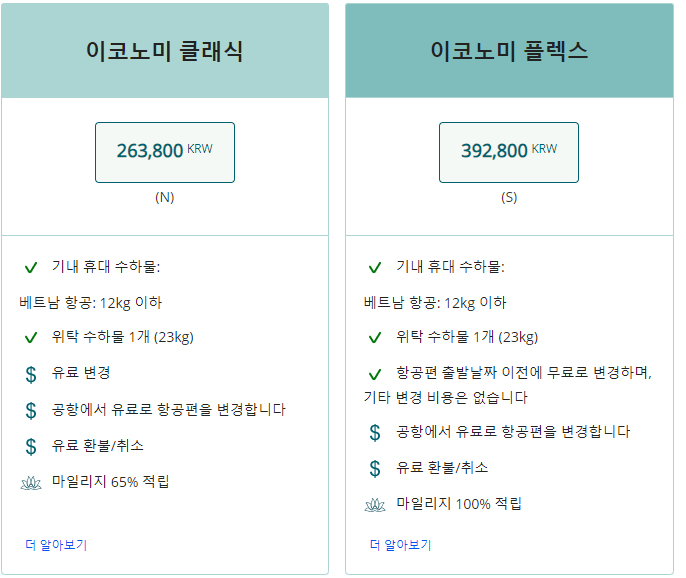
Task: Click checkmark beside 항공편 출발날짜 이전에 무료로 변경
Action: click(375, 374)
